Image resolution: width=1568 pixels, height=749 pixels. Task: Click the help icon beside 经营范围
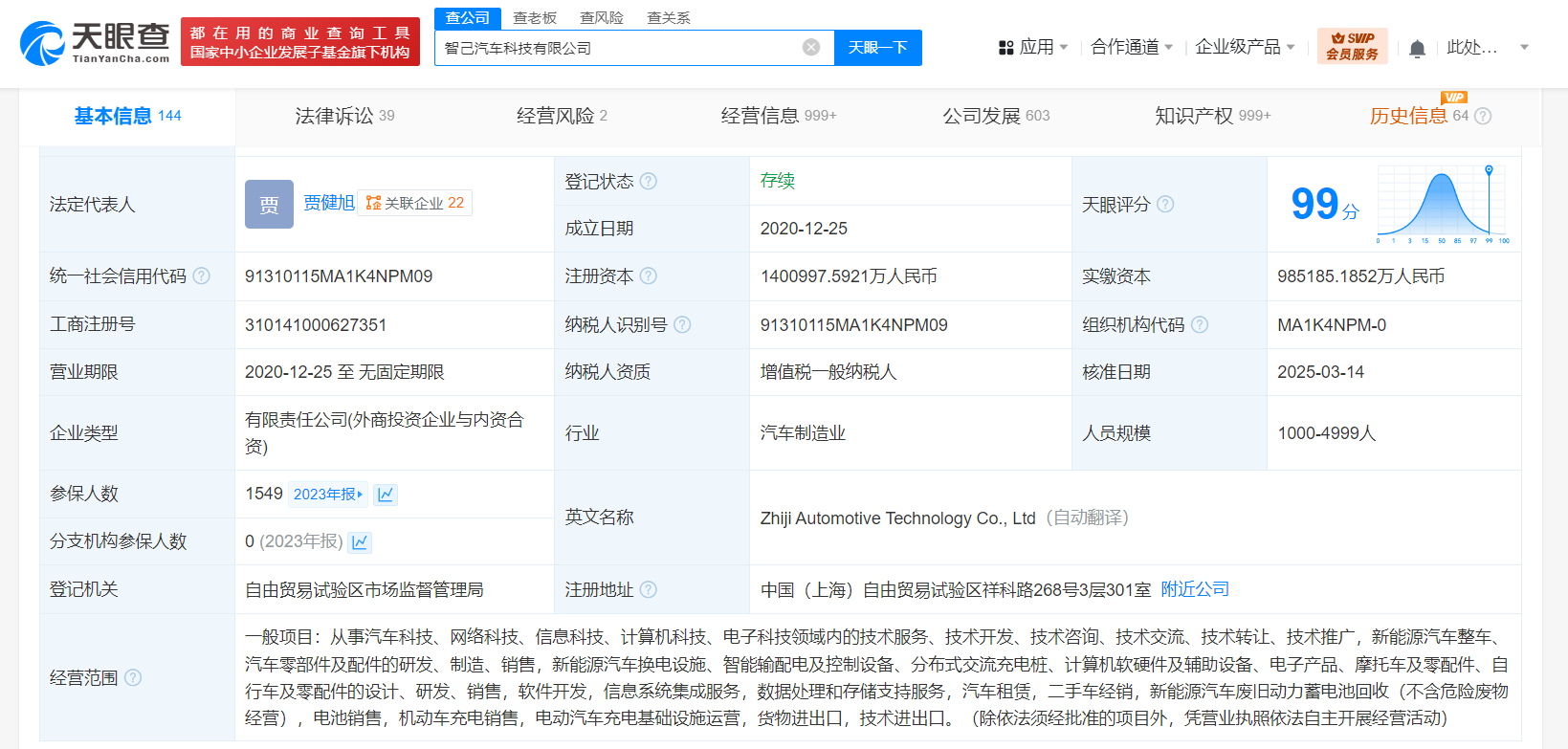[x=133, y=677]
